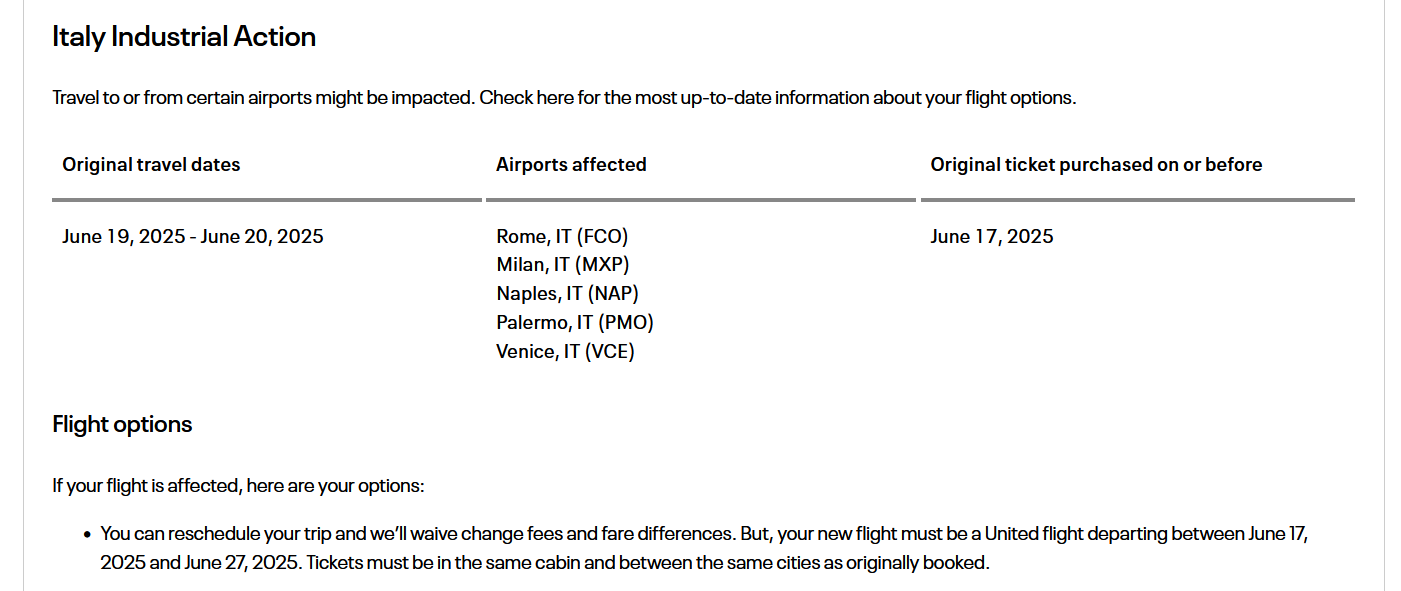Select the "Original travel dates" column header
This screenshot has width=1401, height=591.
coord(151,165)
